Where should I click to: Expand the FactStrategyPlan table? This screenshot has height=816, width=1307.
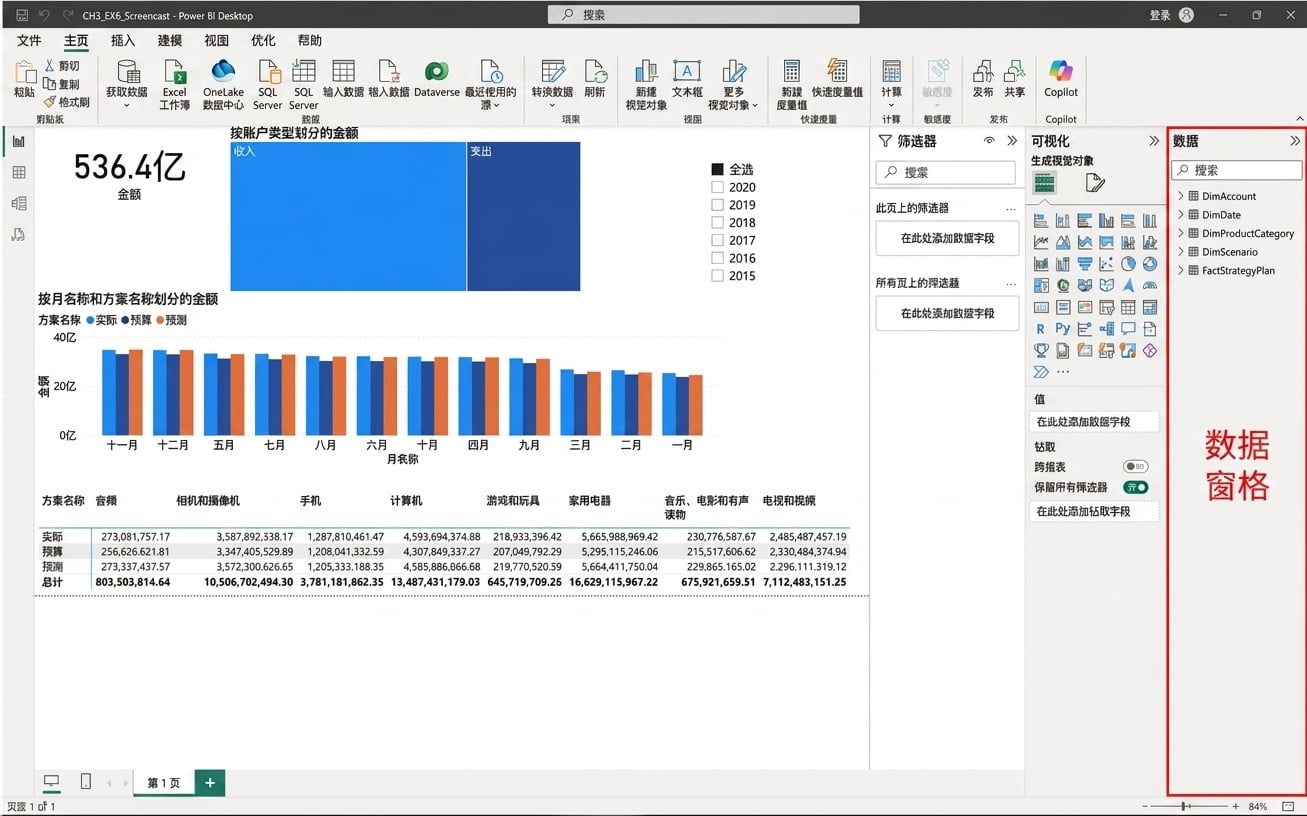(x=1181, y=271)
